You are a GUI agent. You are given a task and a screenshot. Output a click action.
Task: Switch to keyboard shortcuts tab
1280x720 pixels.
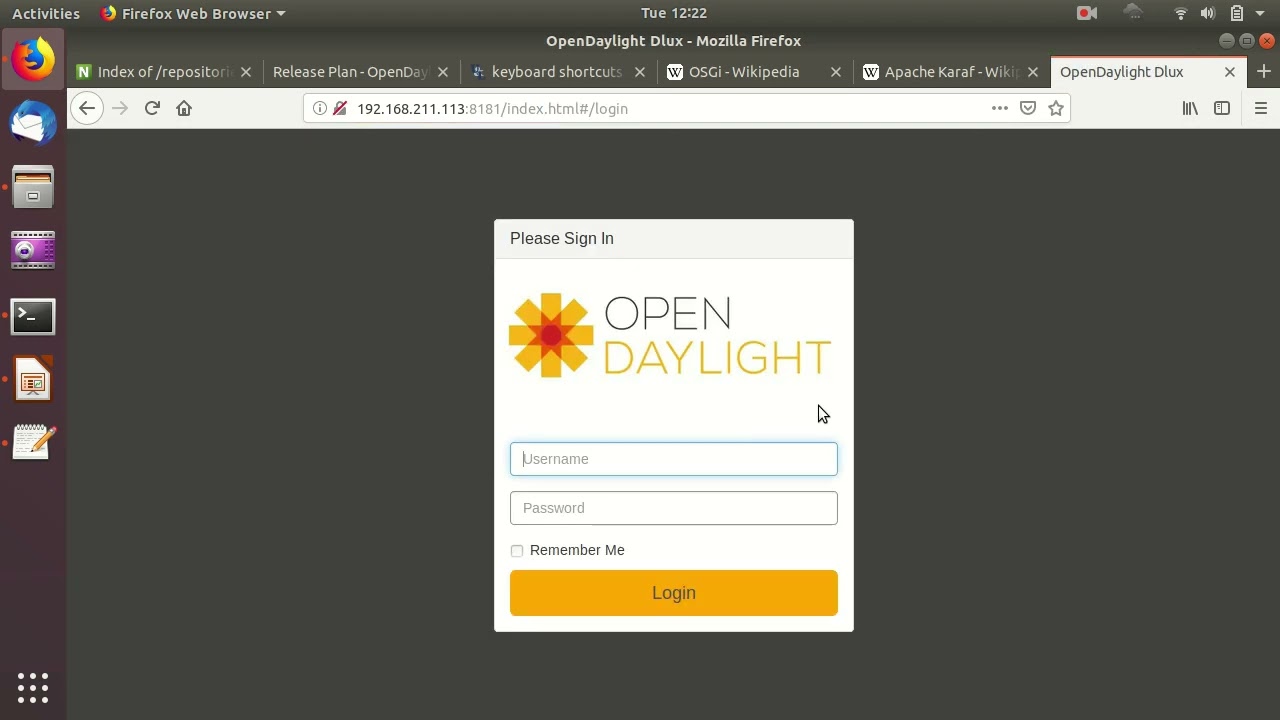[x=557, y=72]
